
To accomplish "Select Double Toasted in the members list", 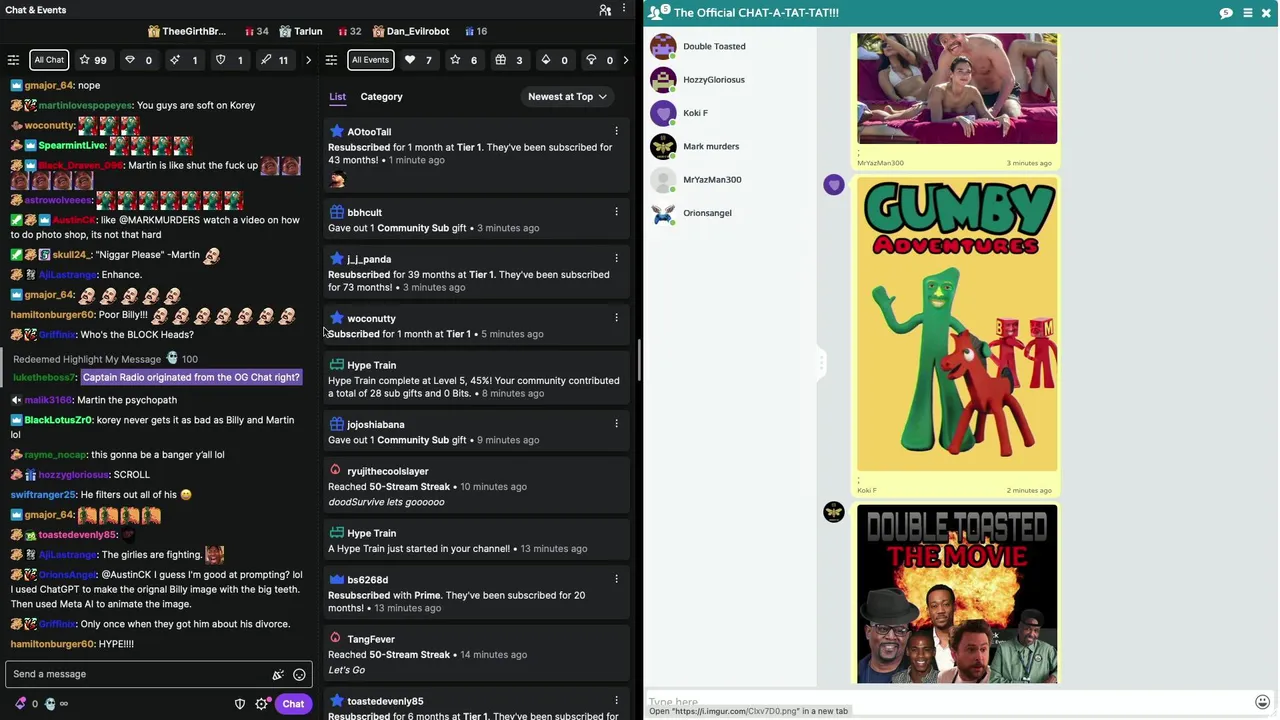I will coord(714,46).
